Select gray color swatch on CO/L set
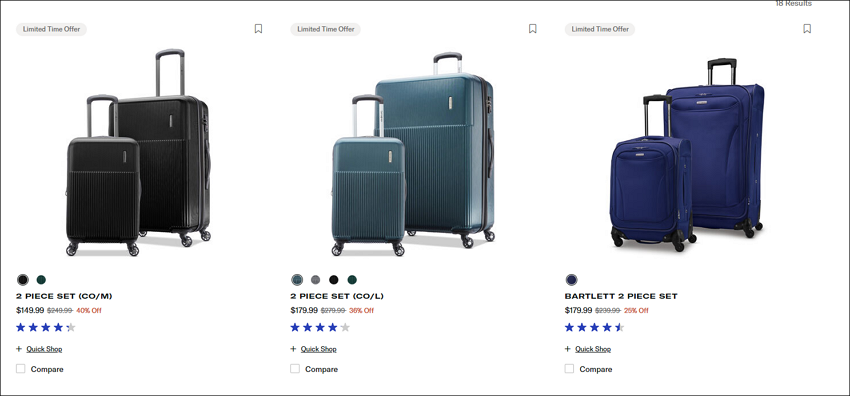 point(315,280)
